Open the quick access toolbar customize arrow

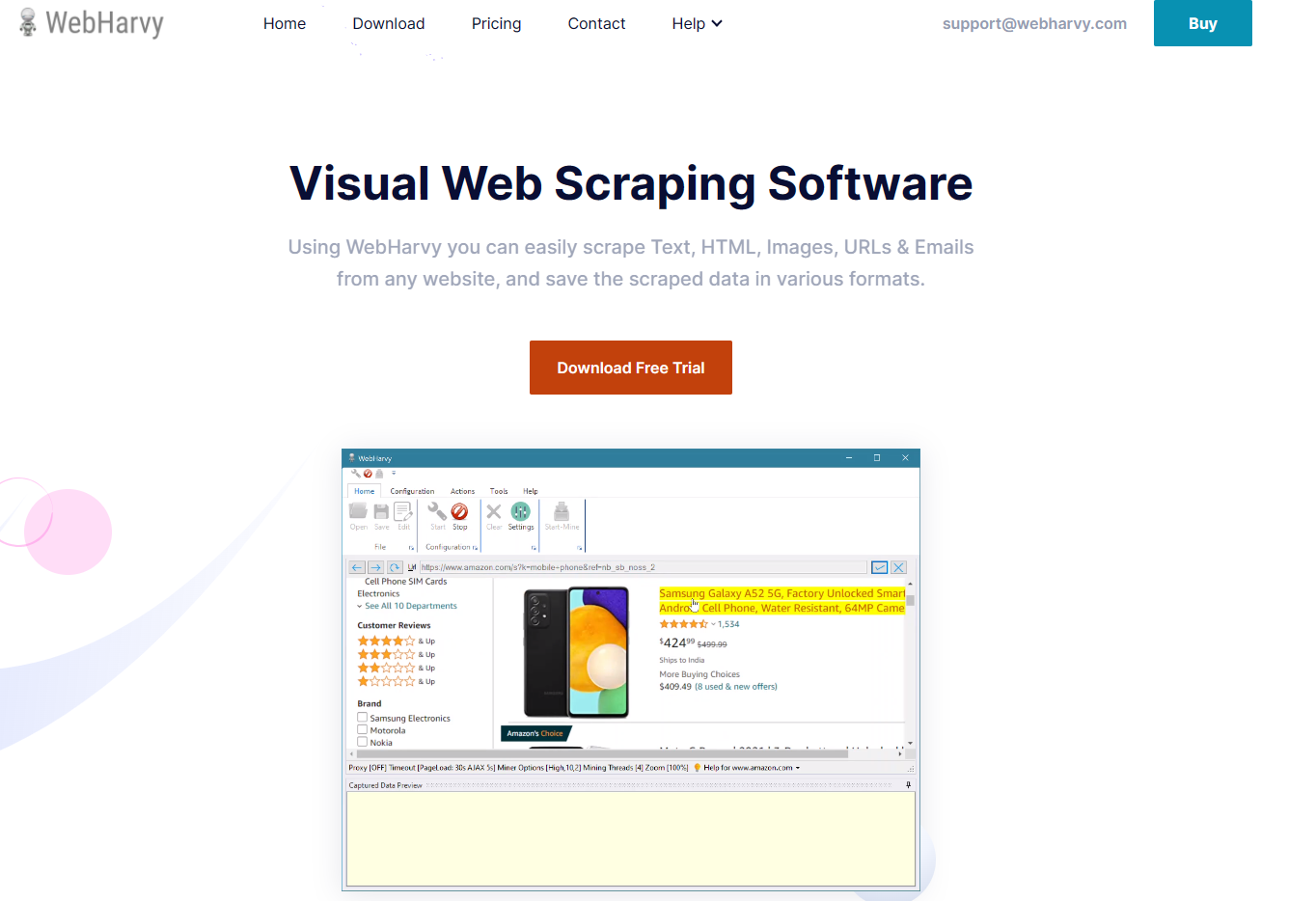[x=394, y=474]
